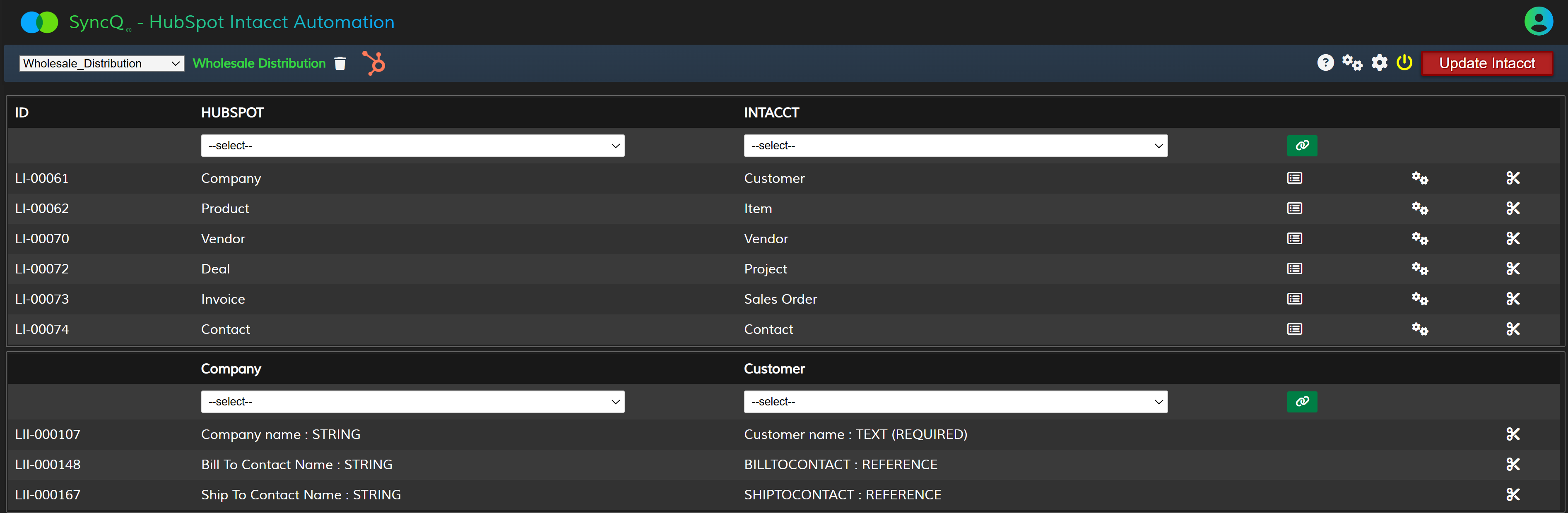
Task: Click the Wholesale Distribution green label
Action: (x=259, y=63)
